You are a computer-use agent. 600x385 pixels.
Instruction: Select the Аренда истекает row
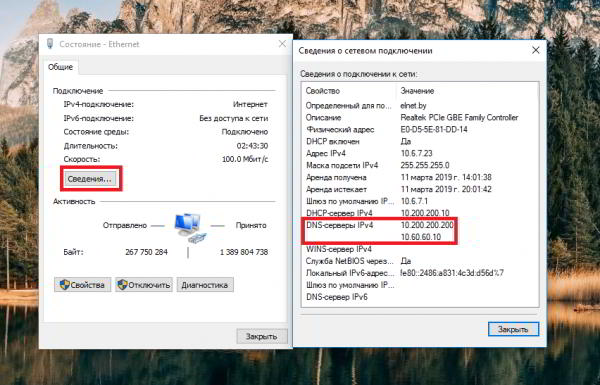coord(420,189)
